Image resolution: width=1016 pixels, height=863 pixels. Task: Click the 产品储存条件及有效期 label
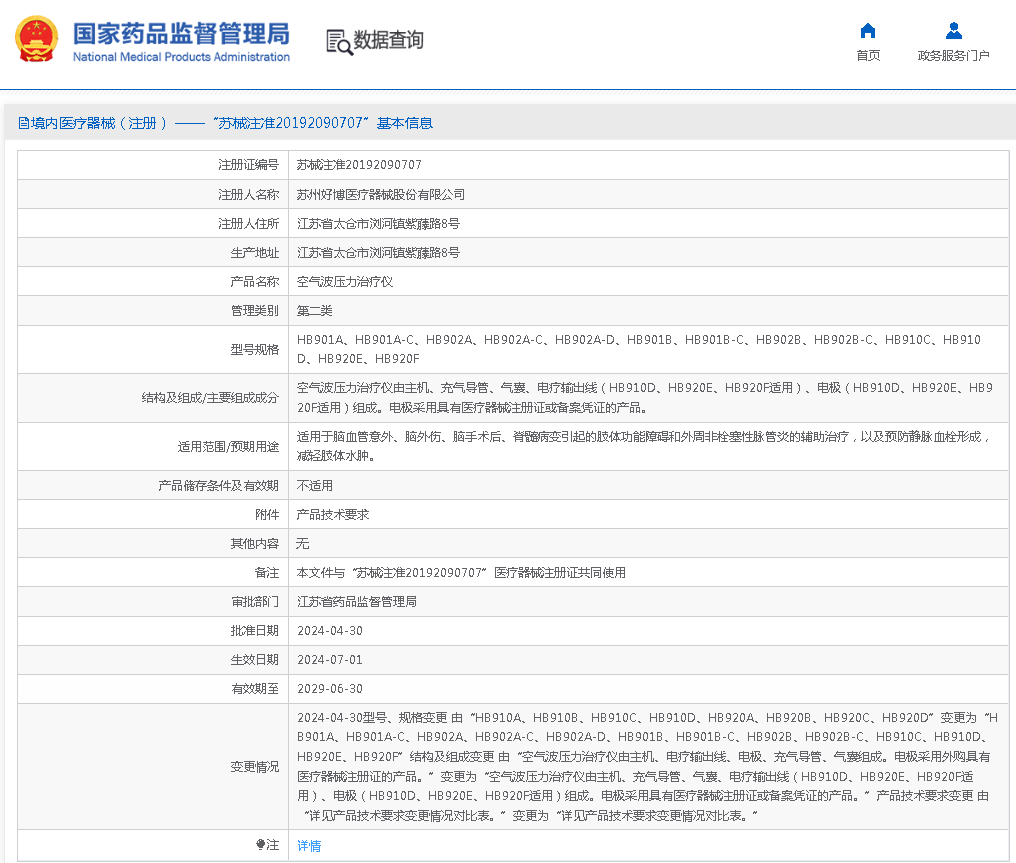[x=218, y=486]
